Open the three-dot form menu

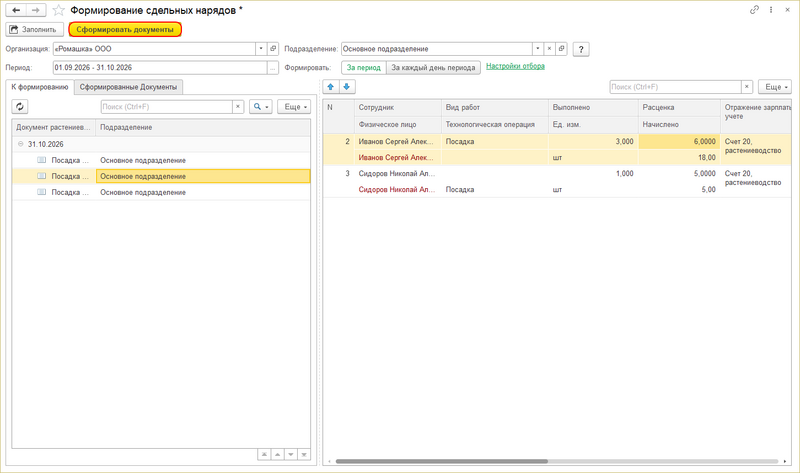click(771, 10)
